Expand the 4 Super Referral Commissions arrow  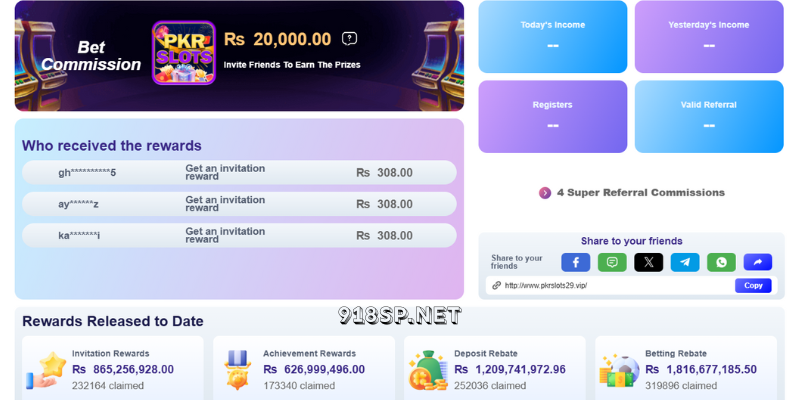[x=545, y=193]
